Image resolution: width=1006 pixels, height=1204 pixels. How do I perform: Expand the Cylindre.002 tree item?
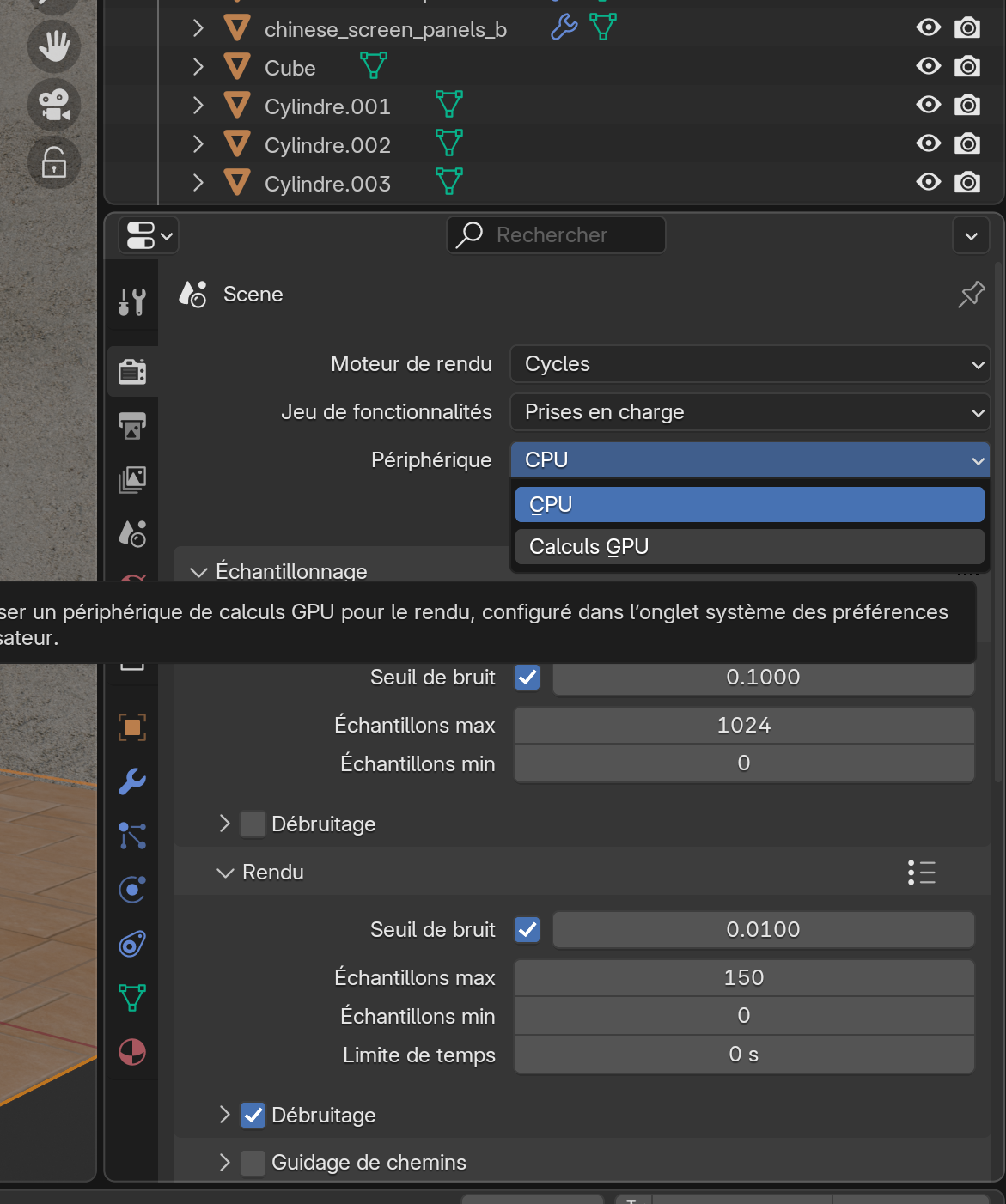click(x=198, y=144)
